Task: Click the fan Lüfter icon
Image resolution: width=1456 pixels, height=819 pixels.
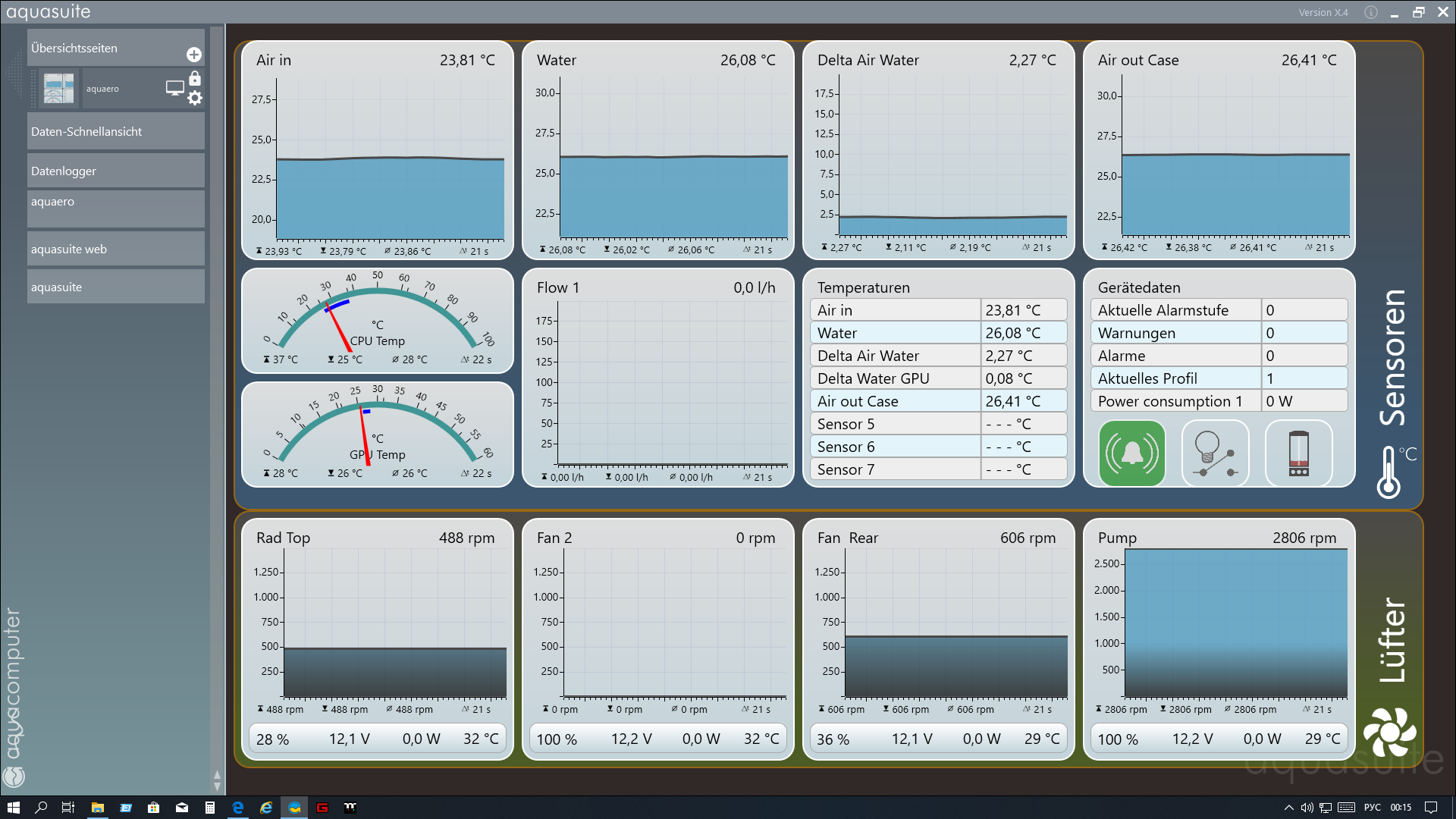Action: pyautogui.click(x=1389, y=732)
